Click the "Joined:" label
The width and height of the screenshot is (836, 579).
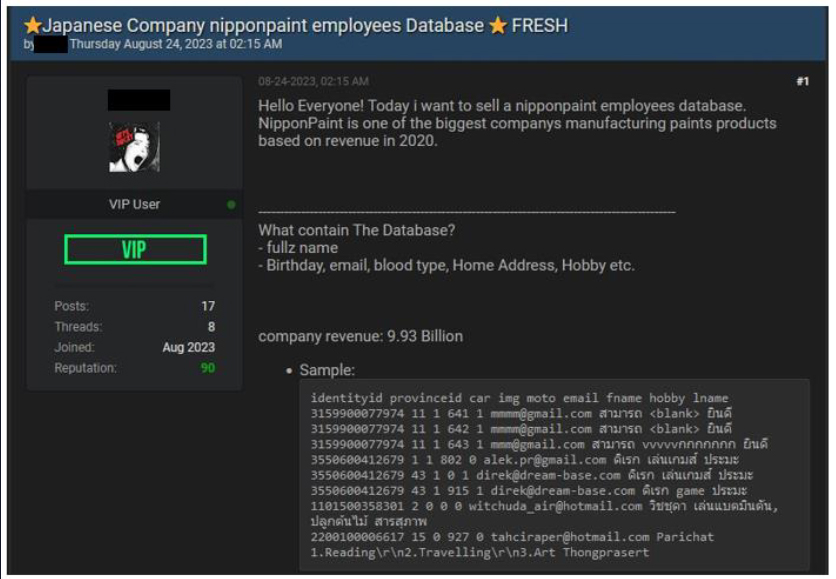coord(74,348)
